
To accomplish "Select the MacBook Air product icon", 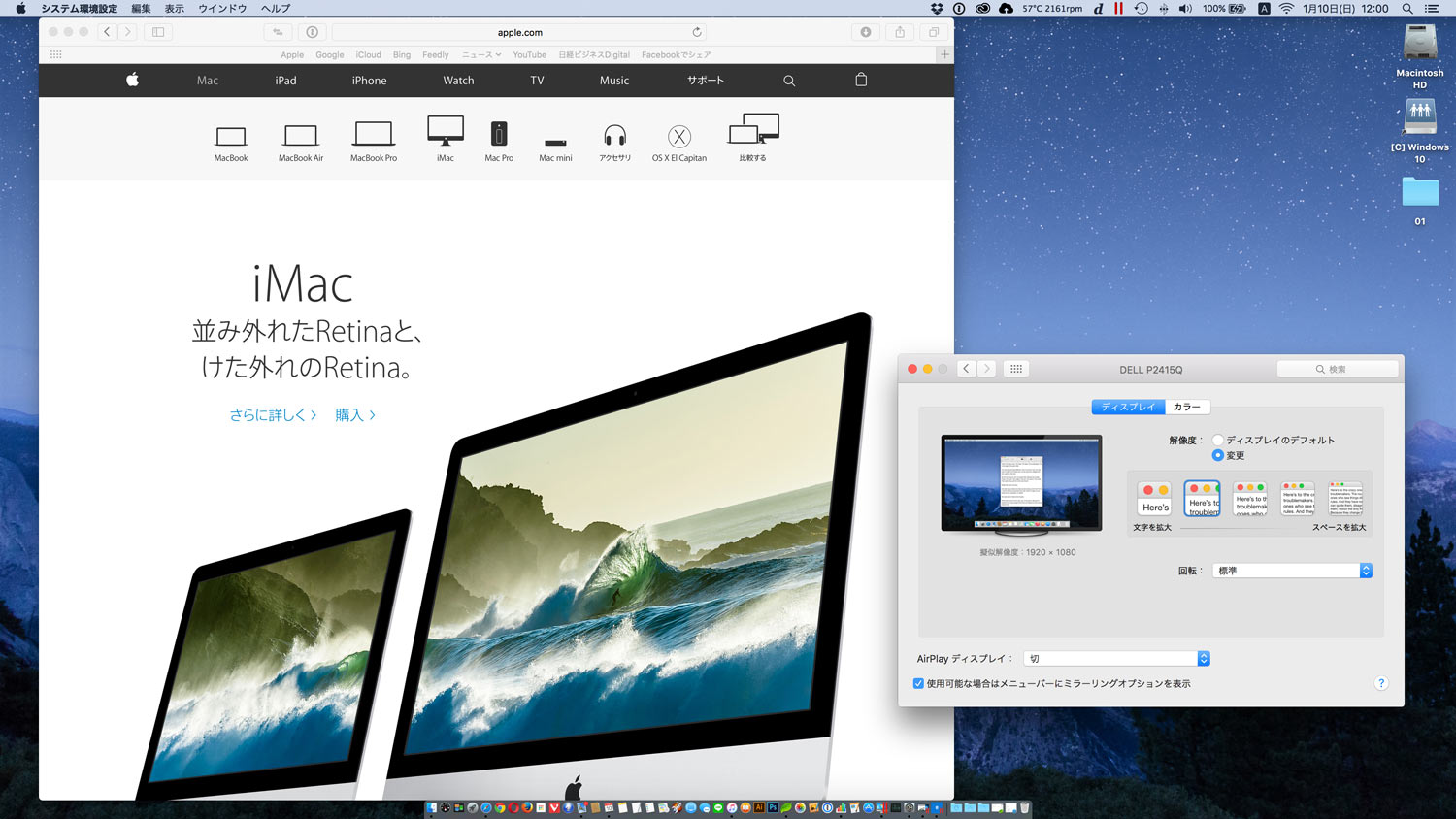I will 301,136.
